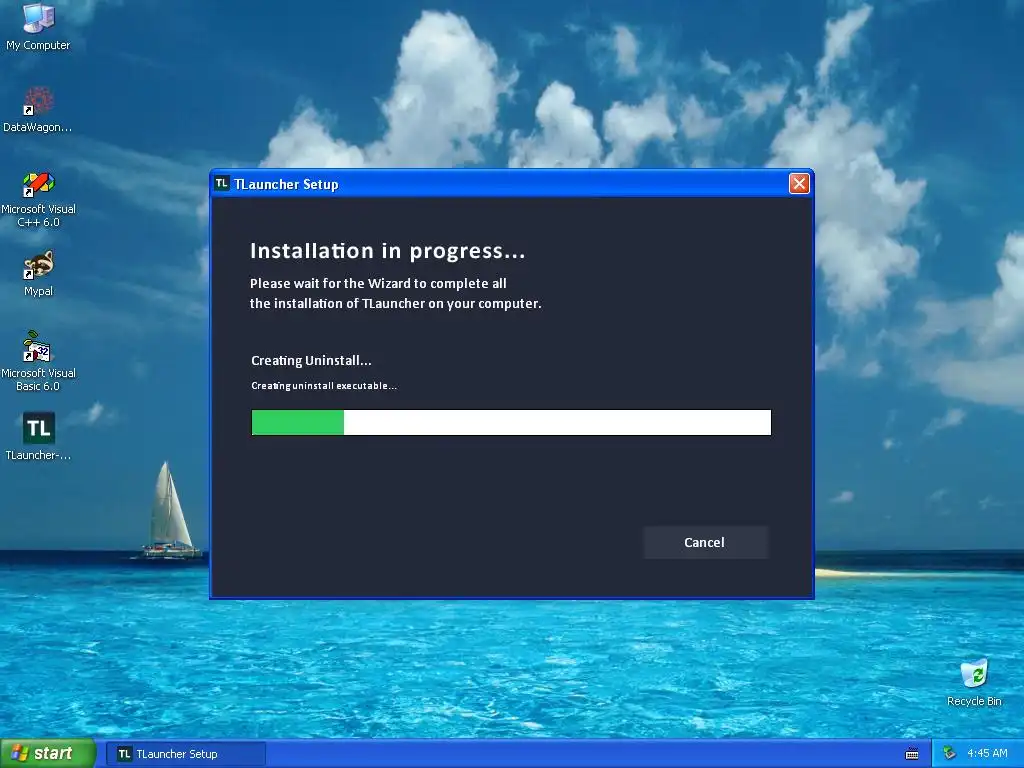Open the Windows start menu

[x=48, y=753]
